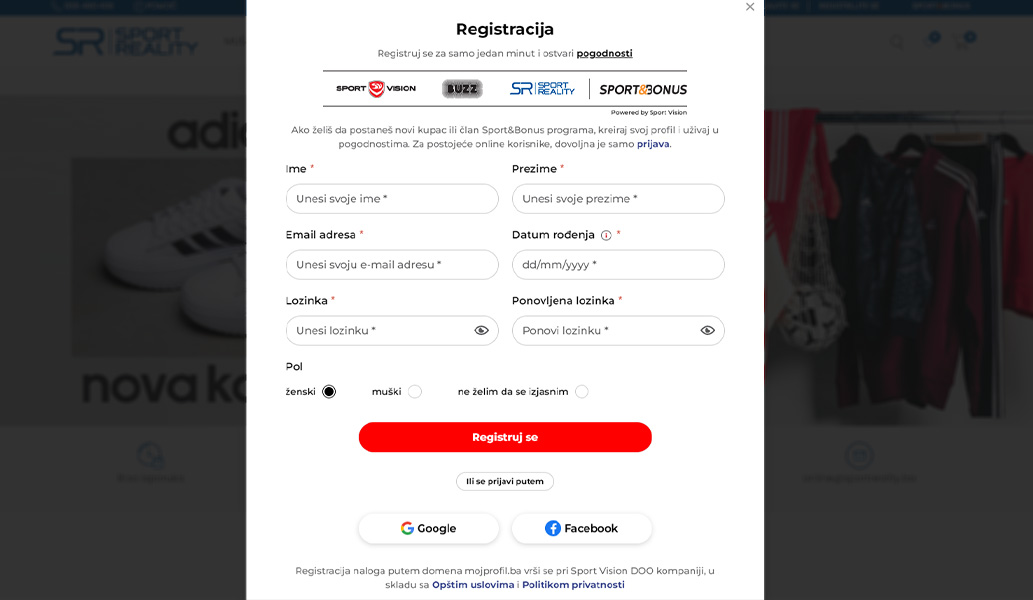The image size is (1033, 600).
Task: Show password in Lozinka field
Action: point(482,331)
